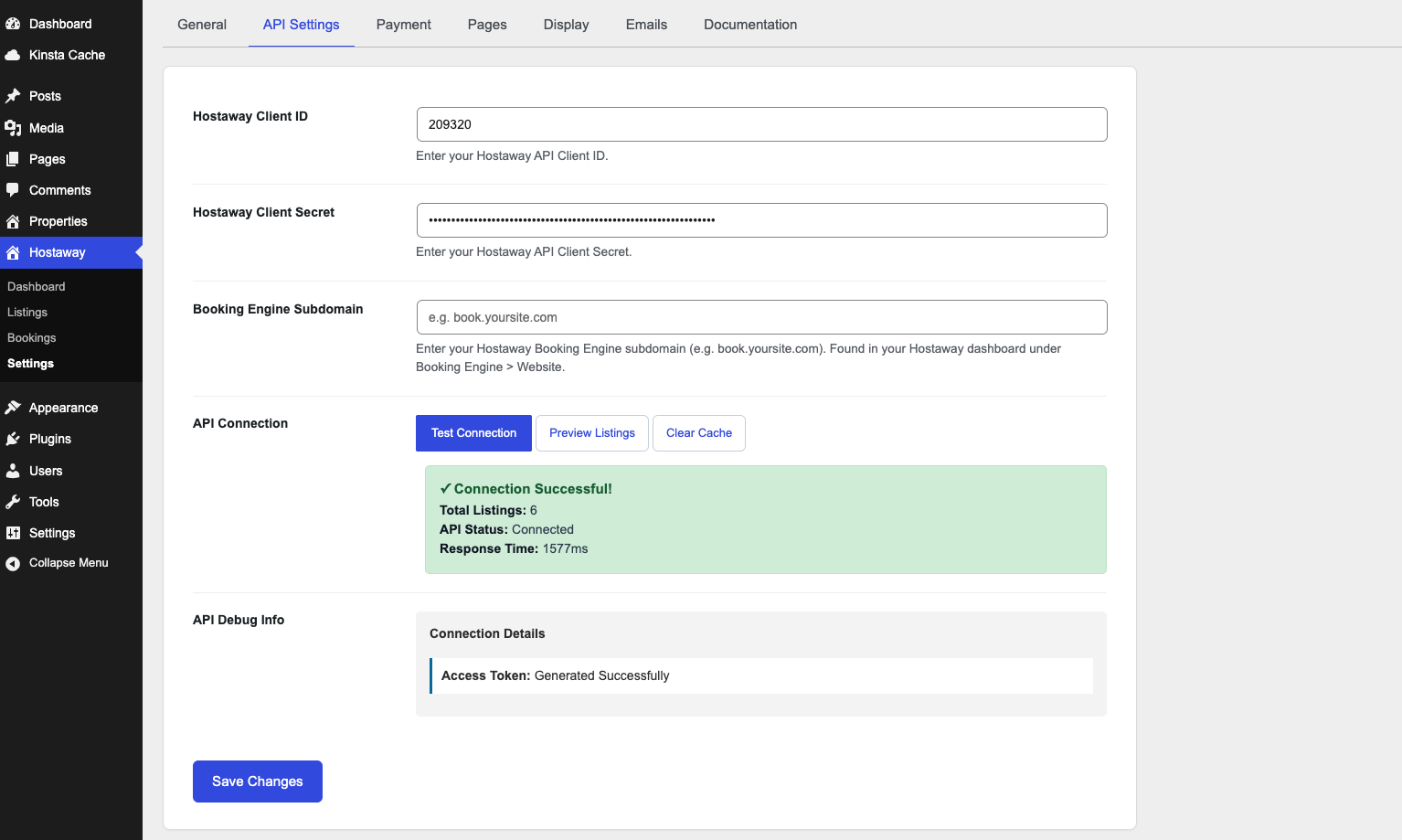This screenshot has height=840, width=1402.
Task: Open the Listings submenu item
Action: tap(27, 313)
